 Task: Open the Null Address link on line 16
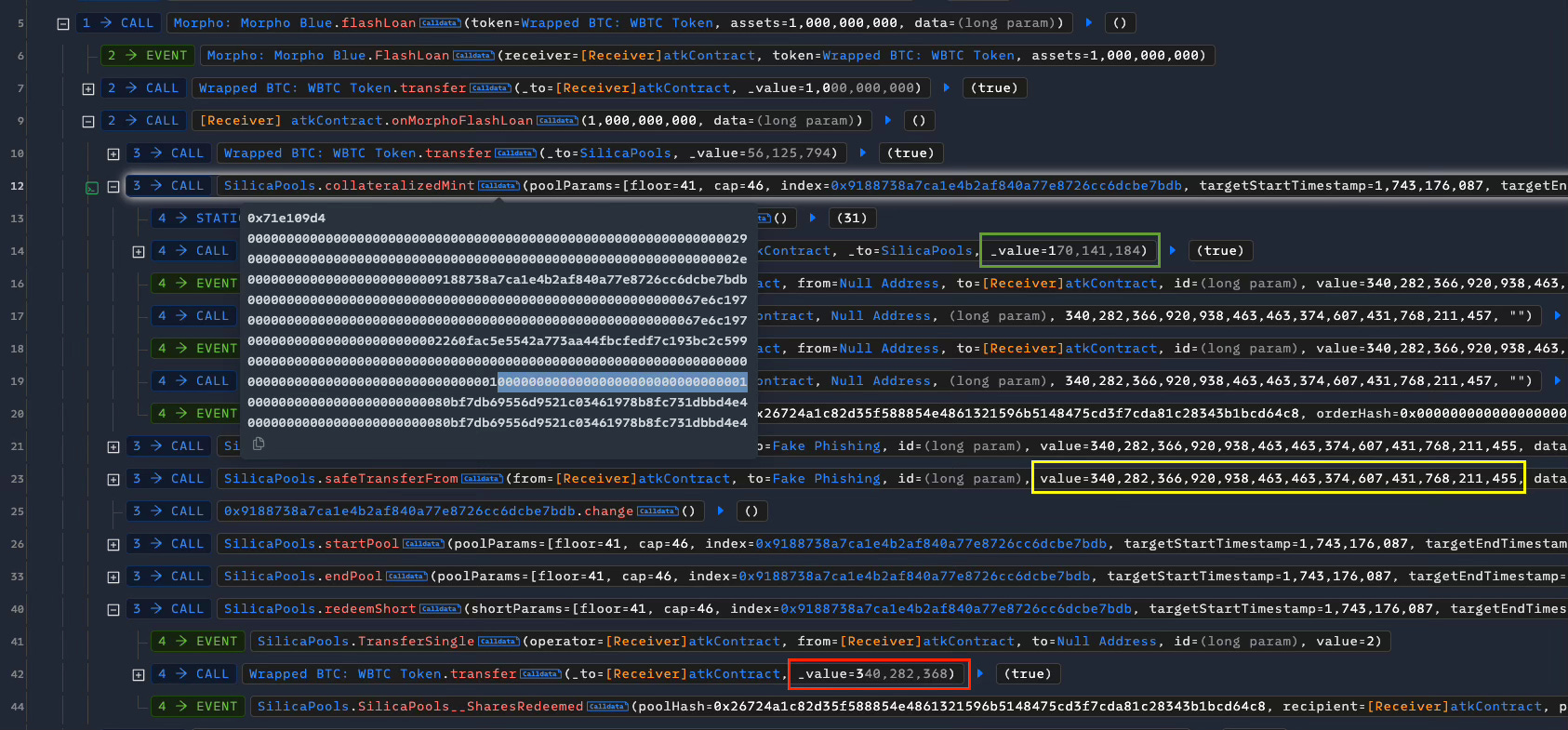(x=889, y=284)
